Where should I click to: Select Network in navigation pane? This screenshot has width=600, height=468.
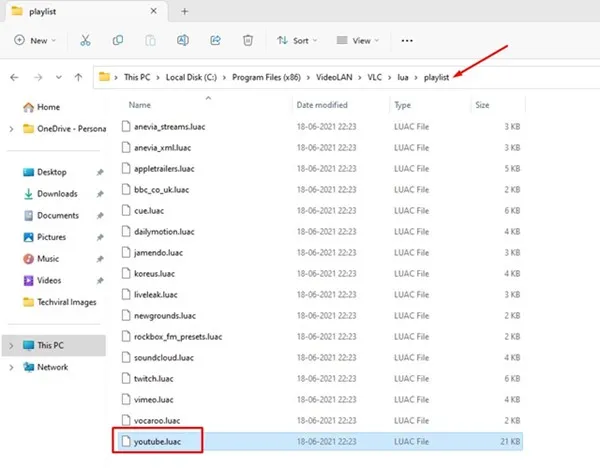coord(46,367)
